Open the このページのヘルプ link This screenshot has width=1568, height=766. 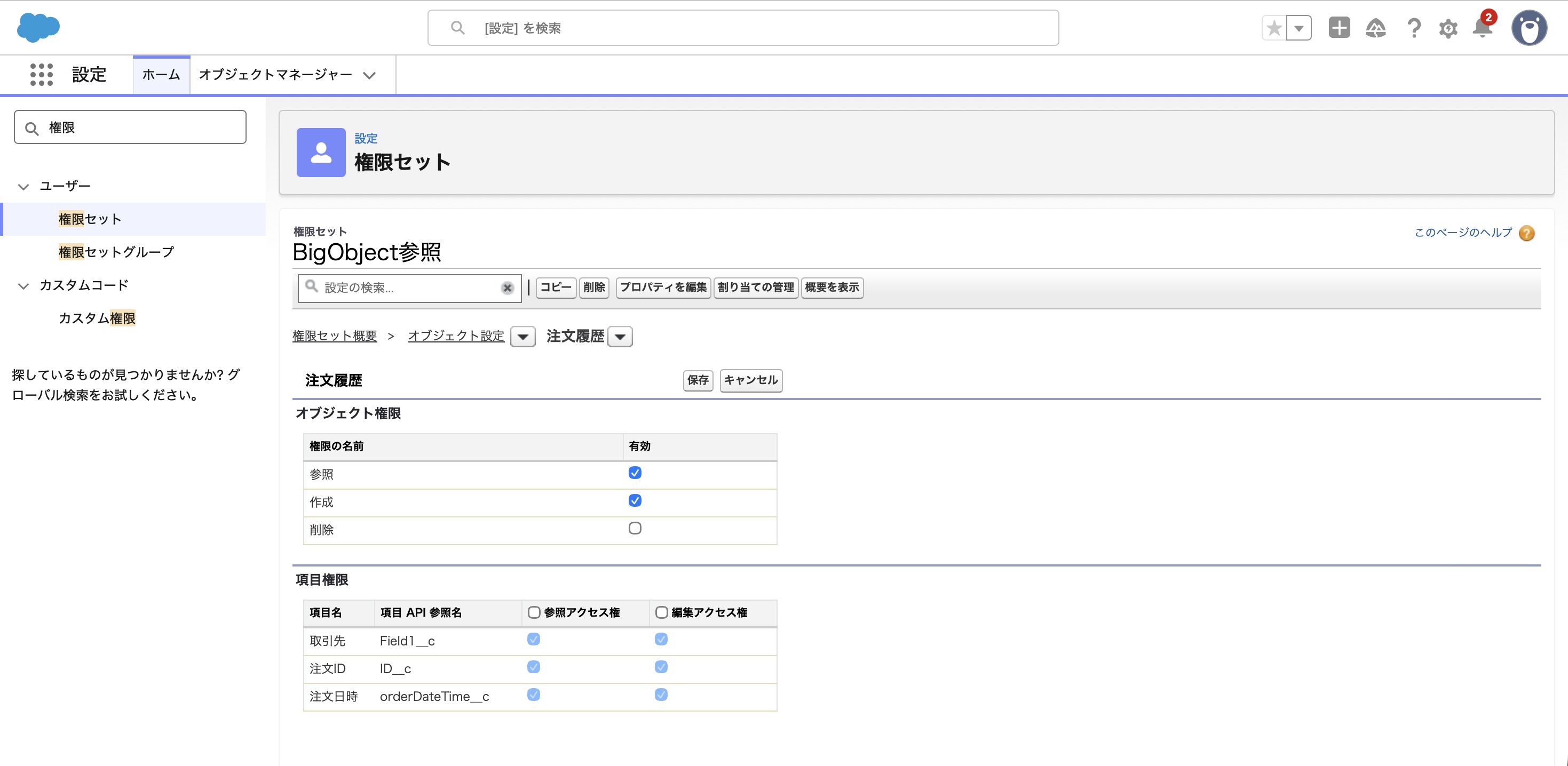(x=1463, y=233)
